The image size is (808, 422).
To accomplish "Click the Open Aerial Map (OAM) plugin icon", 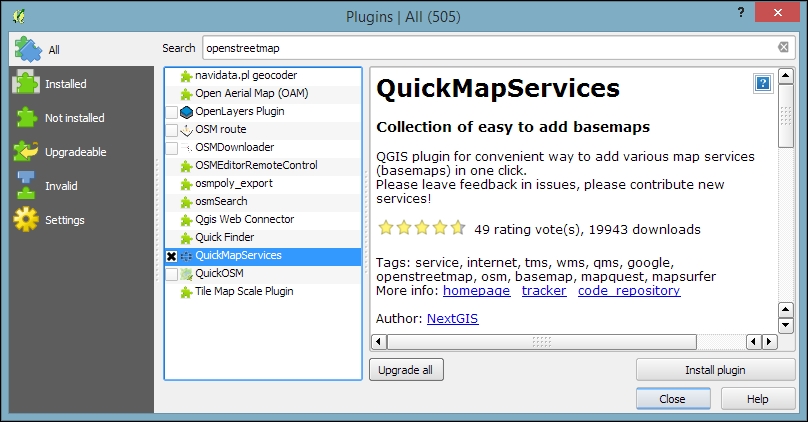I will tap(186, 94).
